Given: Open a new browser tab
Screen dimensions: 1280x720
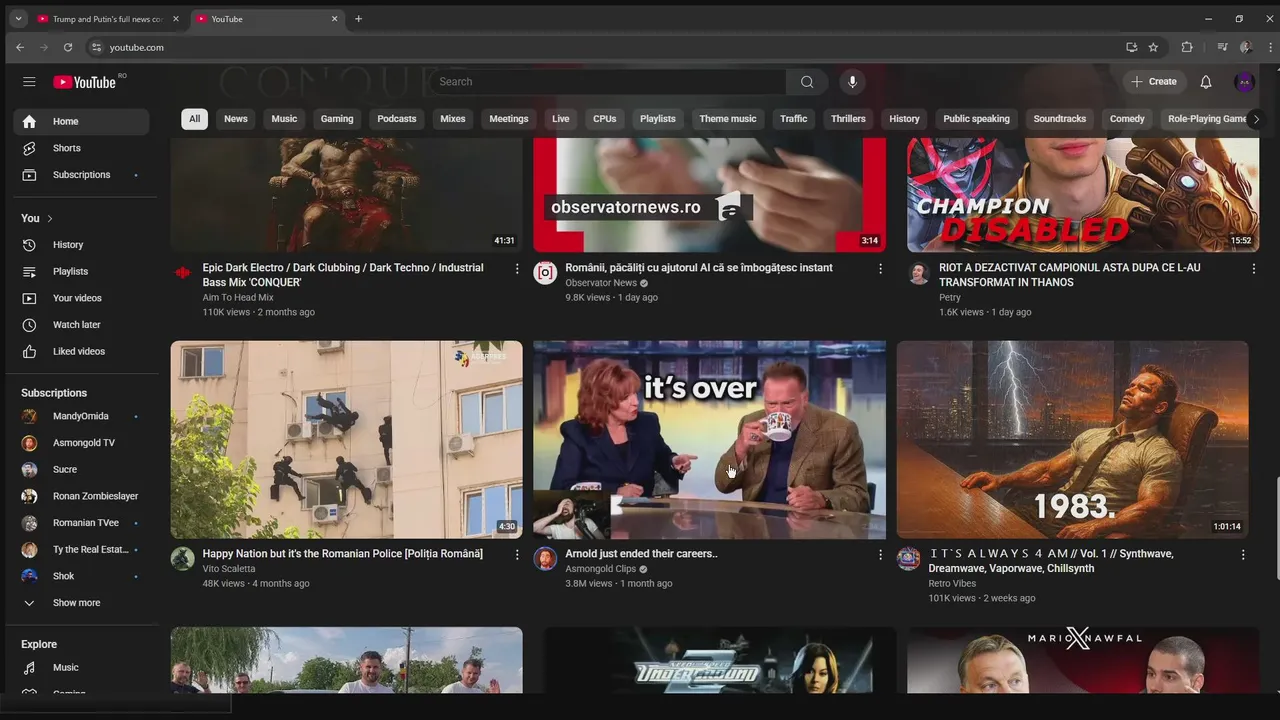Looking at the screenshot, I should (359, 19).
